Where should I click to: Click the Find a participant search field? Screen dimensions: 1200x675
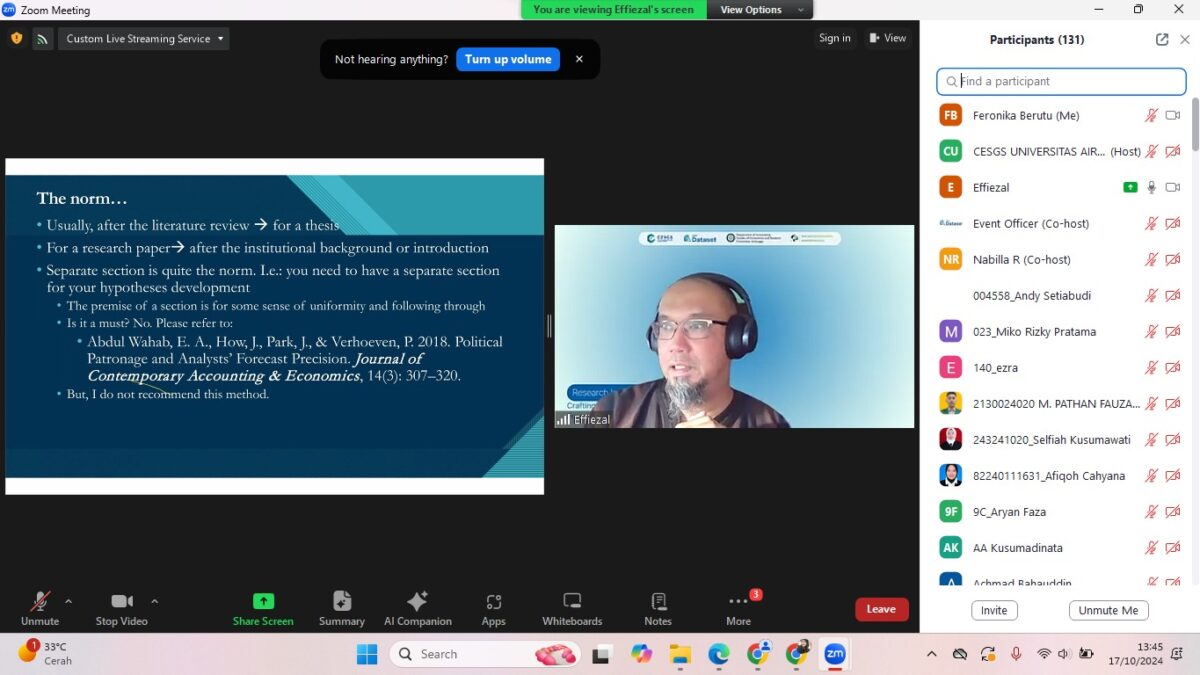[x=1061, y=81]
